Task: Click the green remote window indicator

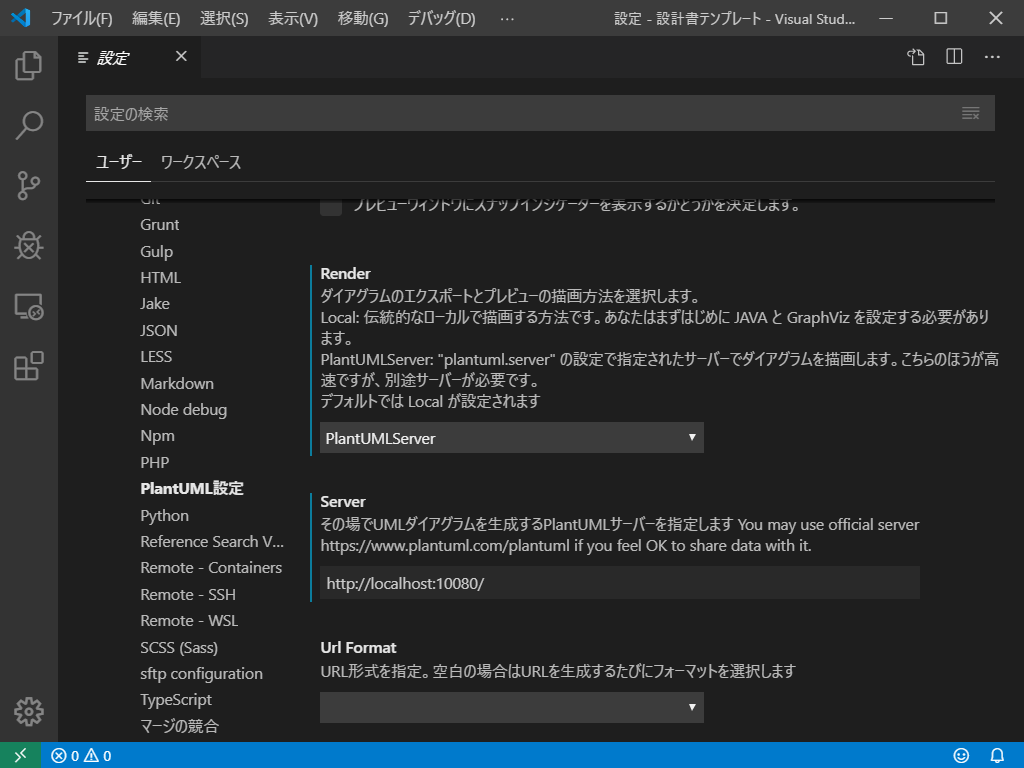Action: pyautogui.click(x=20, y=756)
